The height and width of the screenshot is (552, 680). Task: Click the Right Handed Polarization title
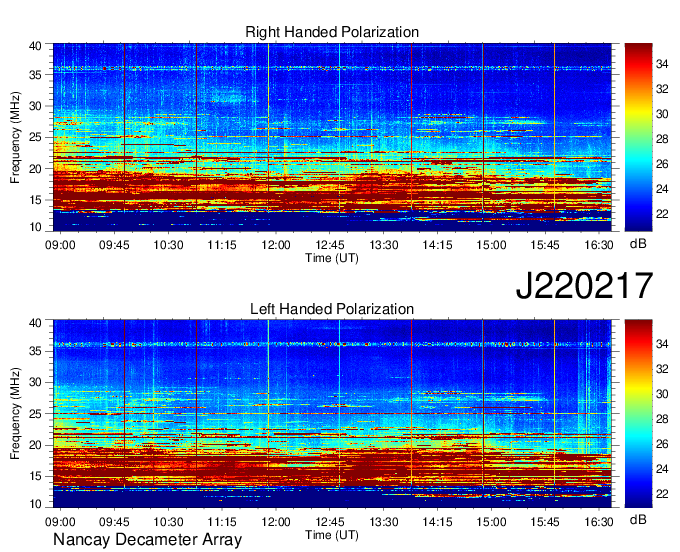click(x=332, y=32)
